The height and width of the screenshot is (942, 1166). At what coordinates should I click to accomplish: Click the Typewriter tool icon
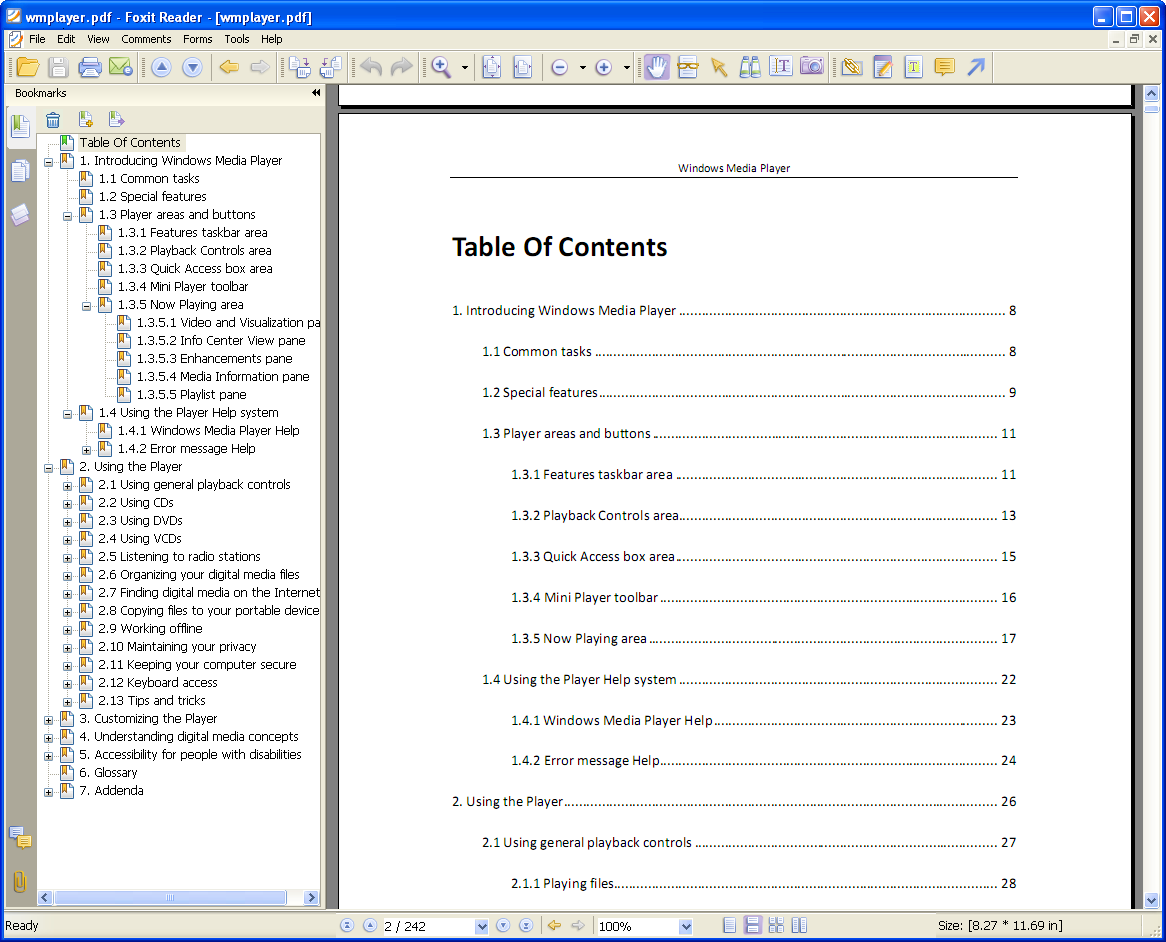913,67
